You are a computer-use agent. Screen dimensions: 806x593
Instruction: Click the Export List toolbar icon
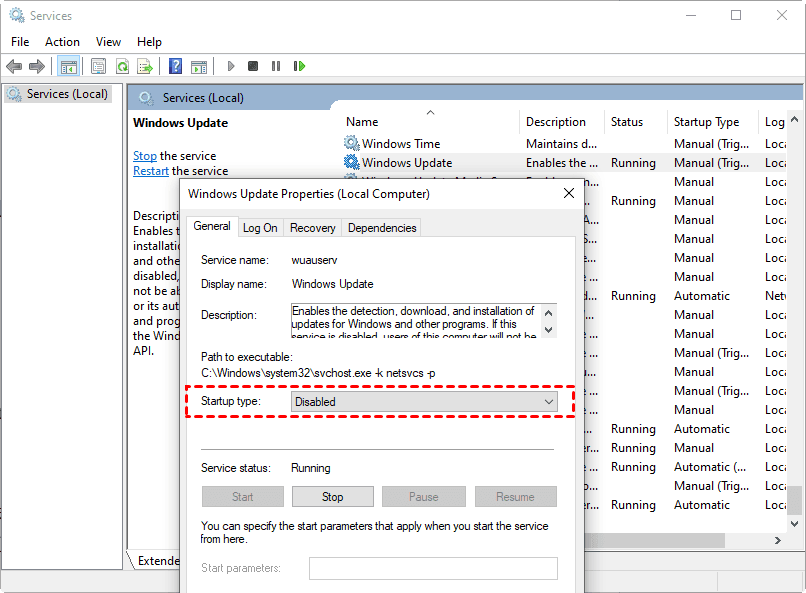[x=145, y=66]
